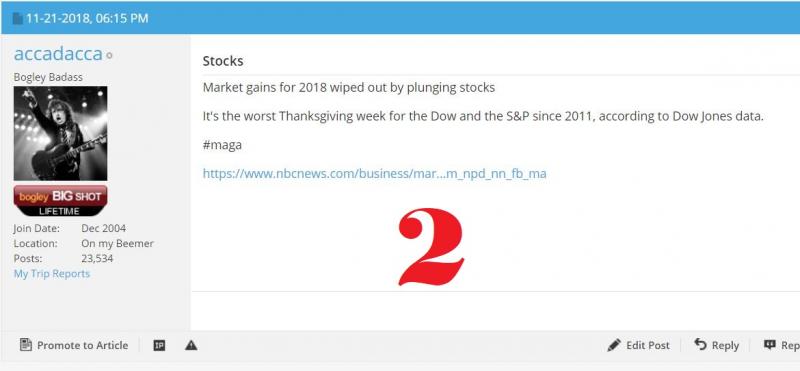Click the Reply arrow icon
The width and height of the screenshot is (800, 371).
point(701,345)
